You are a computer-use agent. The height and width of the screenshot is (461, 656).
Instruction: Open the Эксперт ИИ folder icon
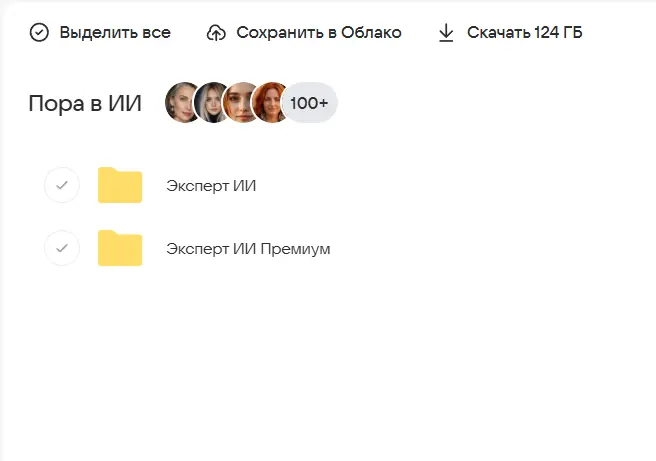(x=120, y=185)
